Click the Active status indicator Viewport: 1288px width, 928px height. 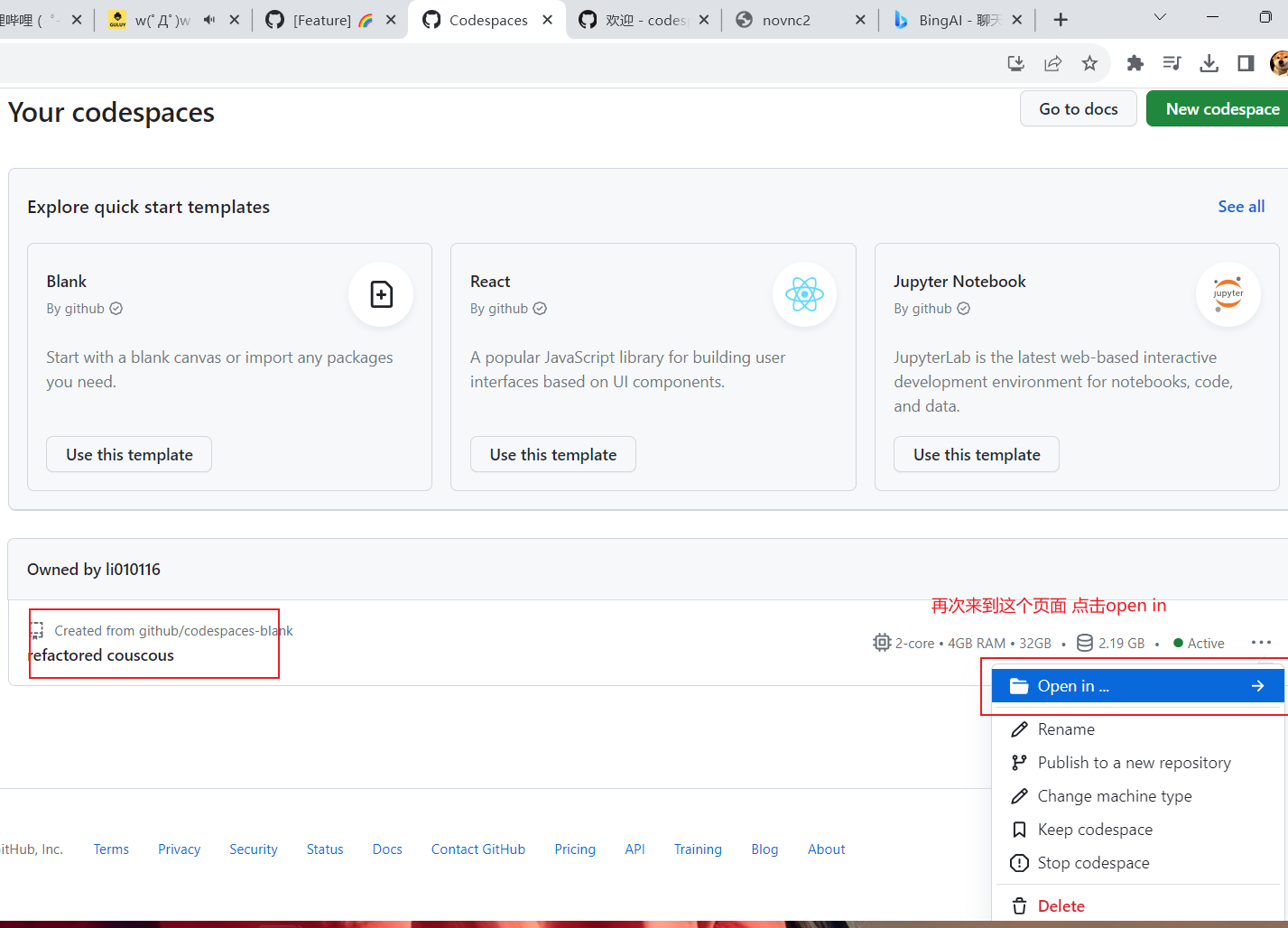(1199, 644)
